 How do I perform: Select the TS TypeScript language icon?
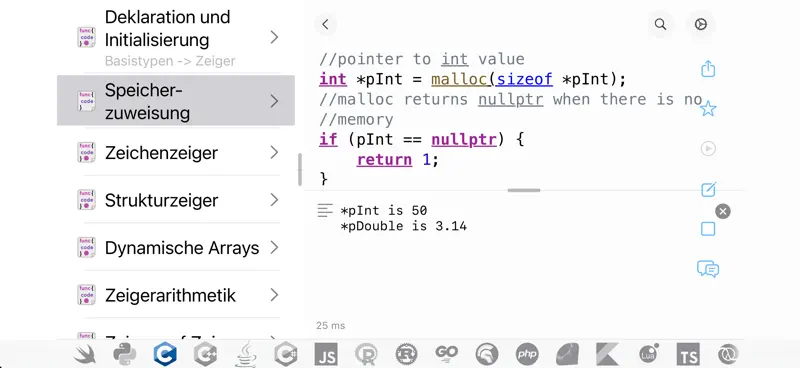pos(688,354)
